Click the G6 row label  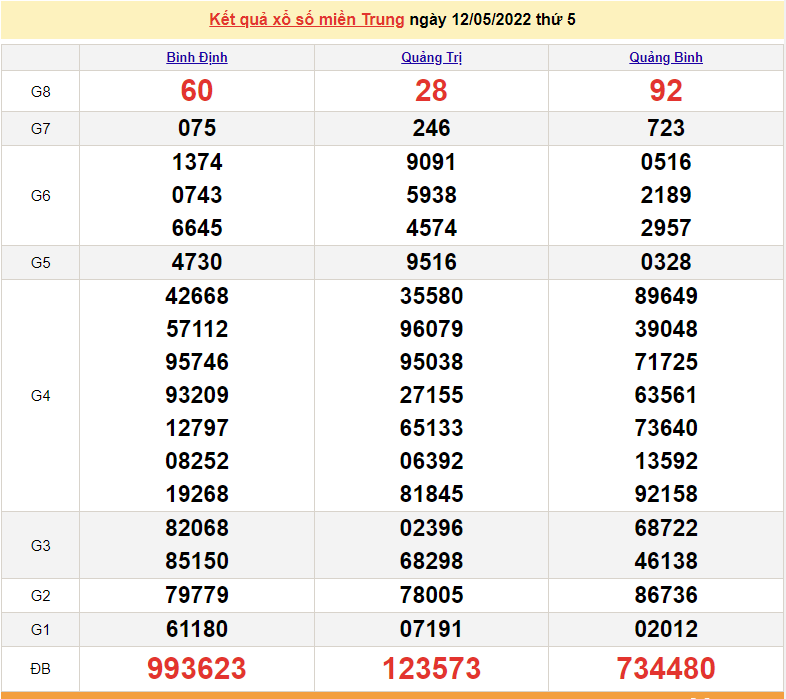[x=40, y=196]
